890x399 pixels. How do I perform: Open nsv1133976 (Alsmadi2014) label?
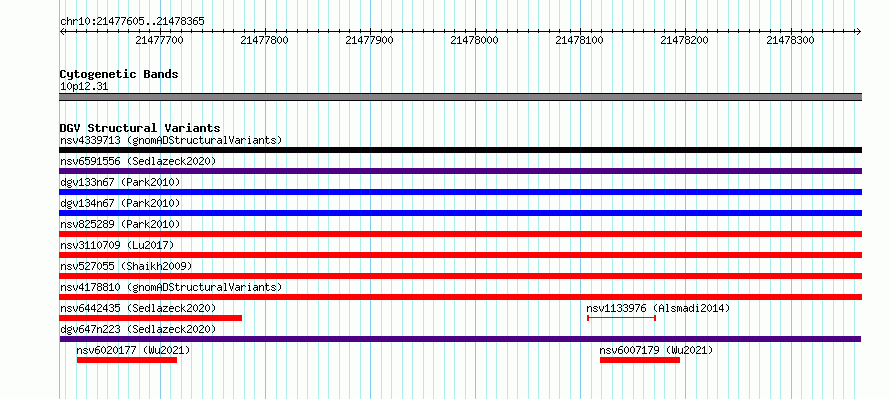[658, 308]
